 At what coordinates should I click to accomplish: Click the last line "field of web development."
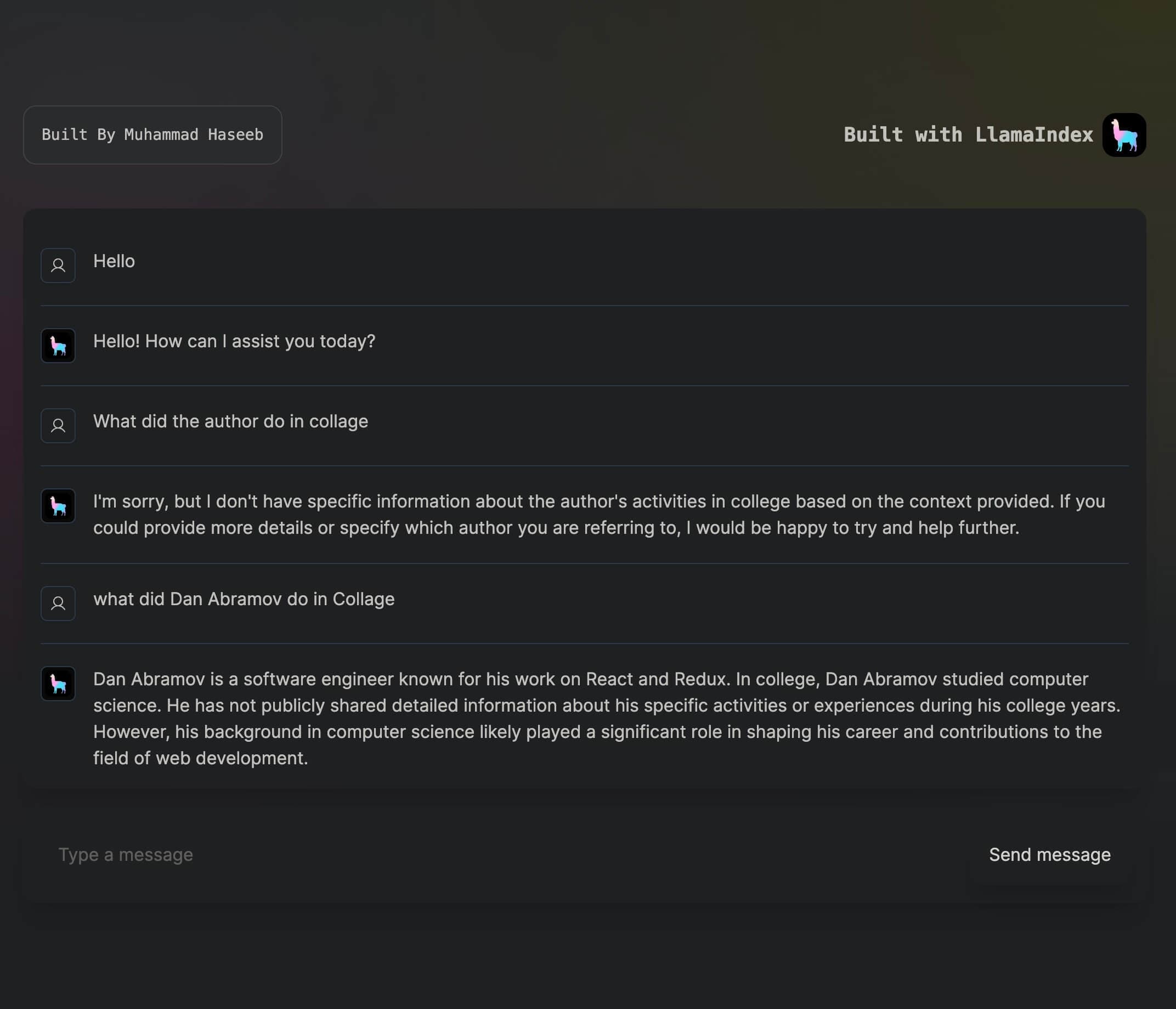pyautogui.click(x=200, y=758)
